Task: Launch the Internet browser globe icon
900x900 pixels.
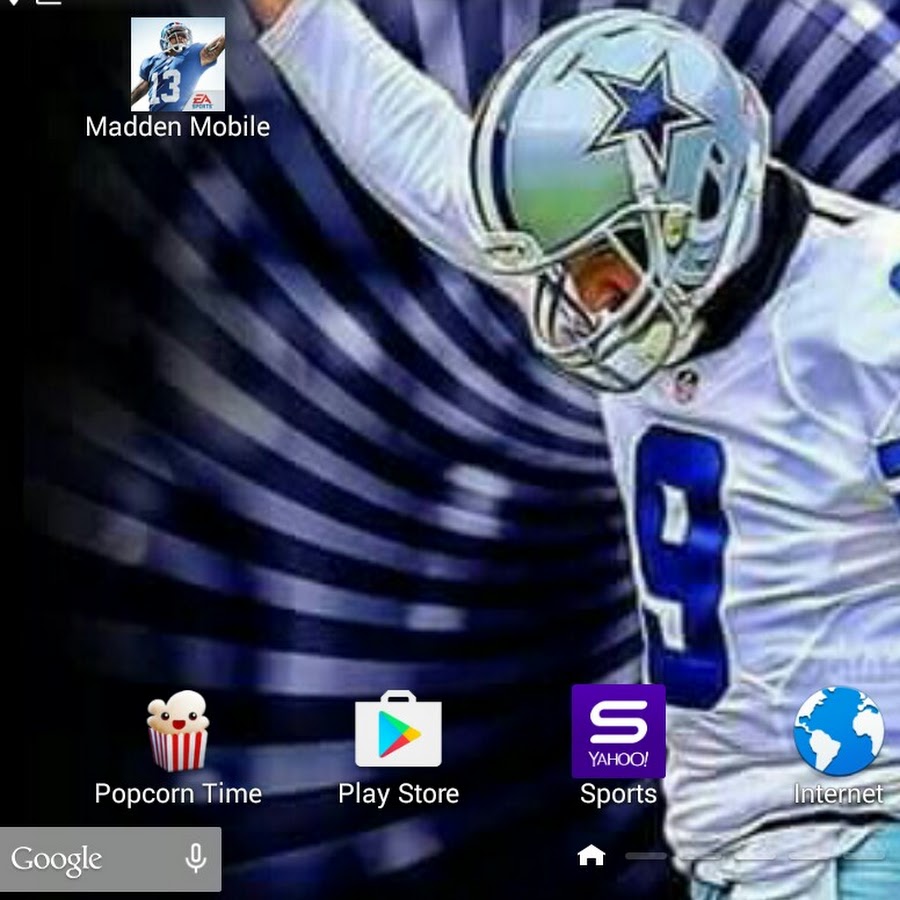Action: point(839,731)
